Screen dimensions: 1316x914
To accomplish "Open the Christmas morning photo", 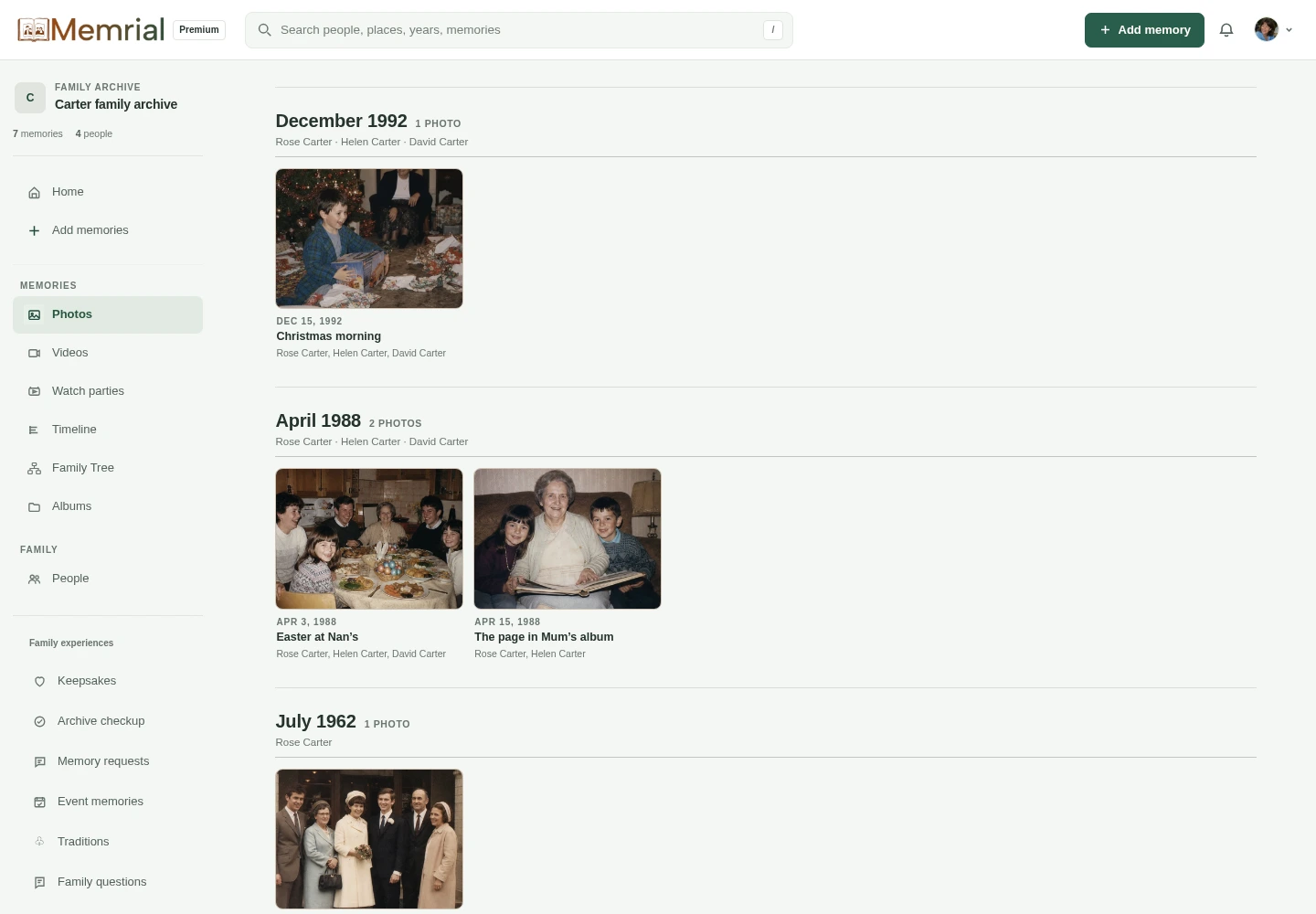I will coord(369,239).
